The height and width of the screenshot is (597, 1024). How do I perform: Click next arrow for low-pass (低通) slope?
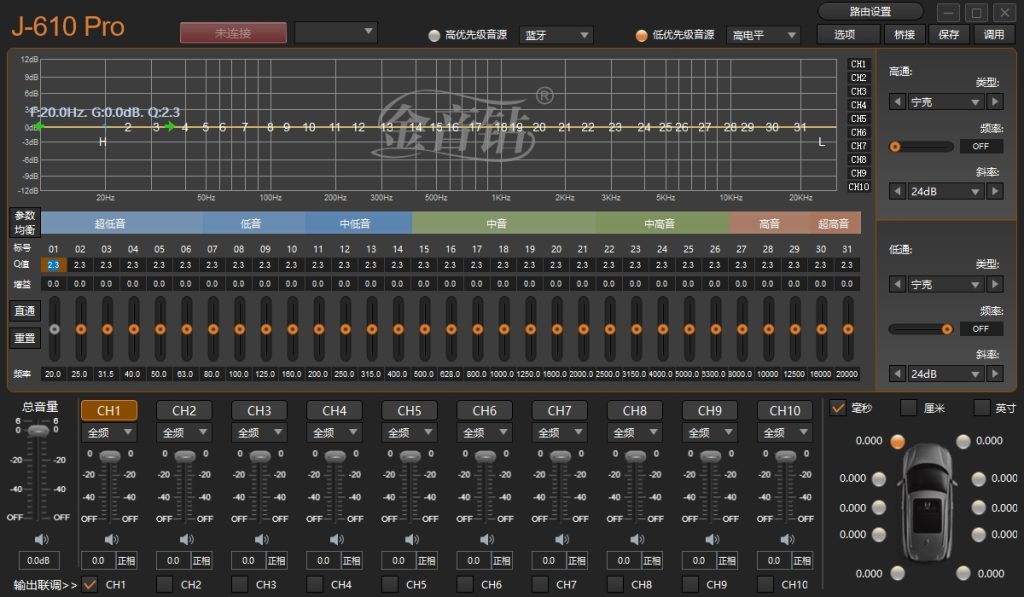[x=995, y=374]
